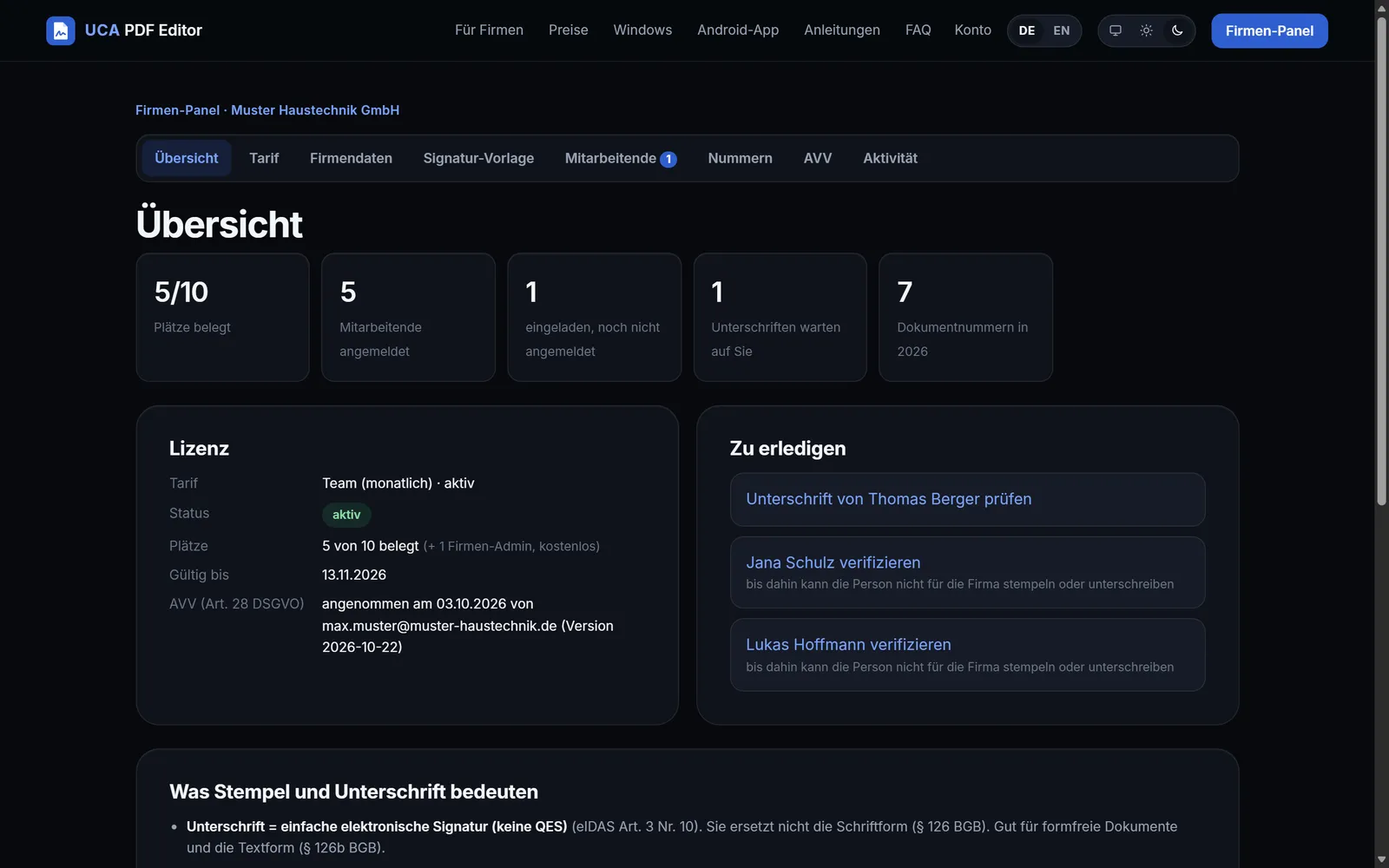Screen dimensions: 1389x868
Task: Open the Preise page
Action: click(x=569, y=30)
